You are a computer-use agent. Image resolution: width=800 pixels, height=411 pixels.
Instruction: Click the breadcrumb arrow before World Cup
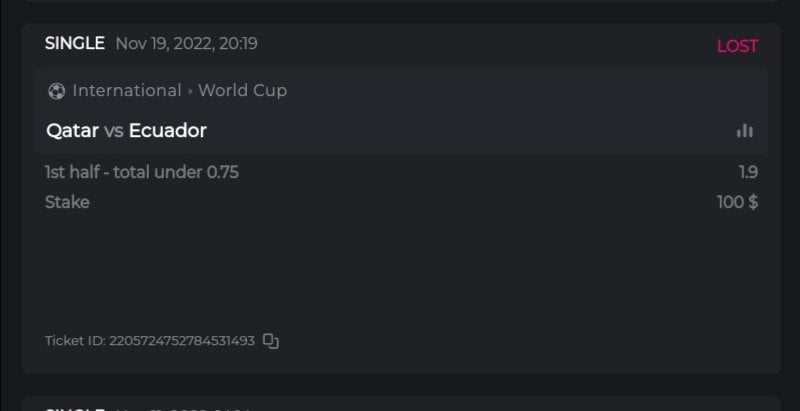tap(190, 91)
